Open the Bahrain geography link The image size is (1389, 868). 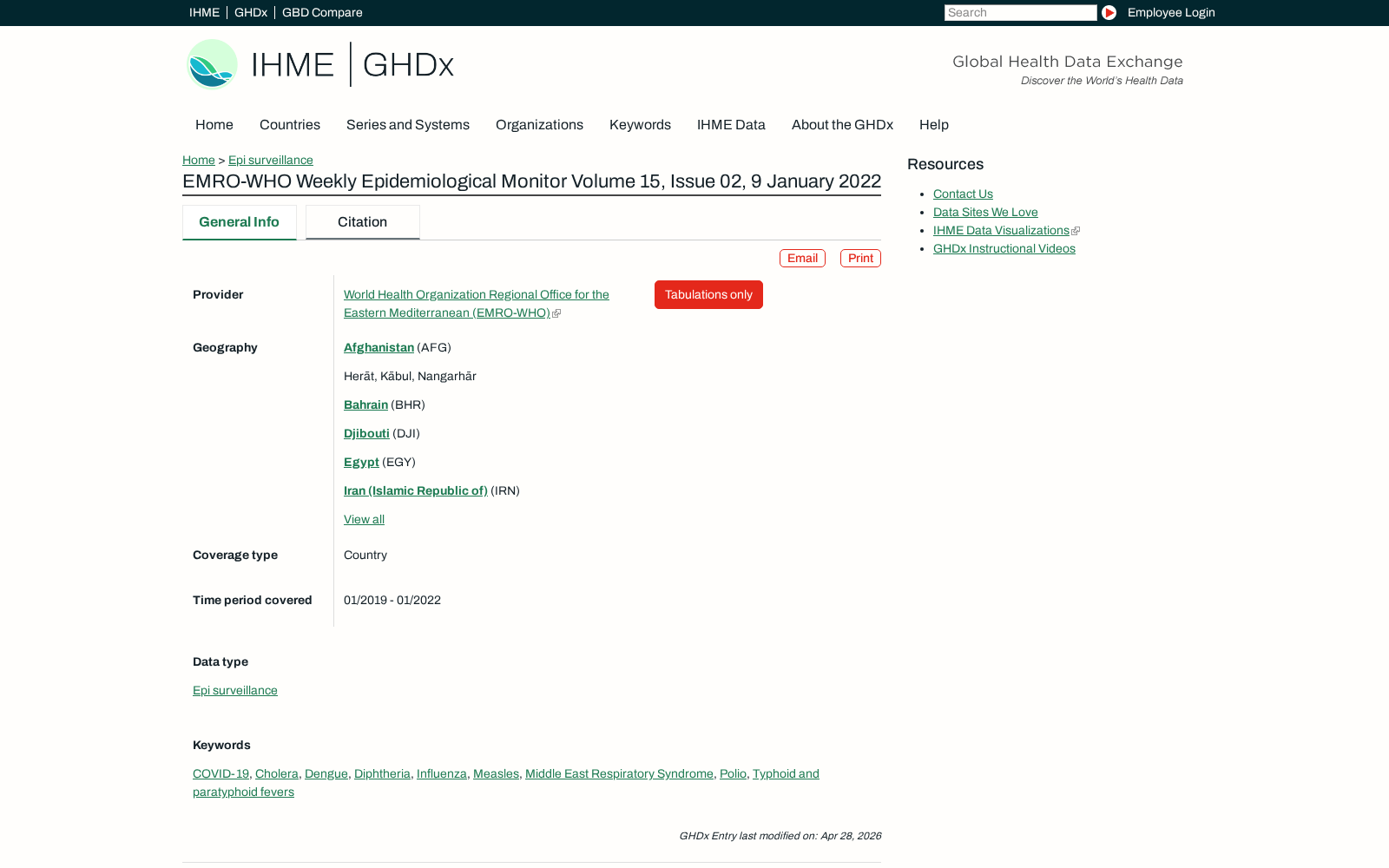[x=365, y=404]
